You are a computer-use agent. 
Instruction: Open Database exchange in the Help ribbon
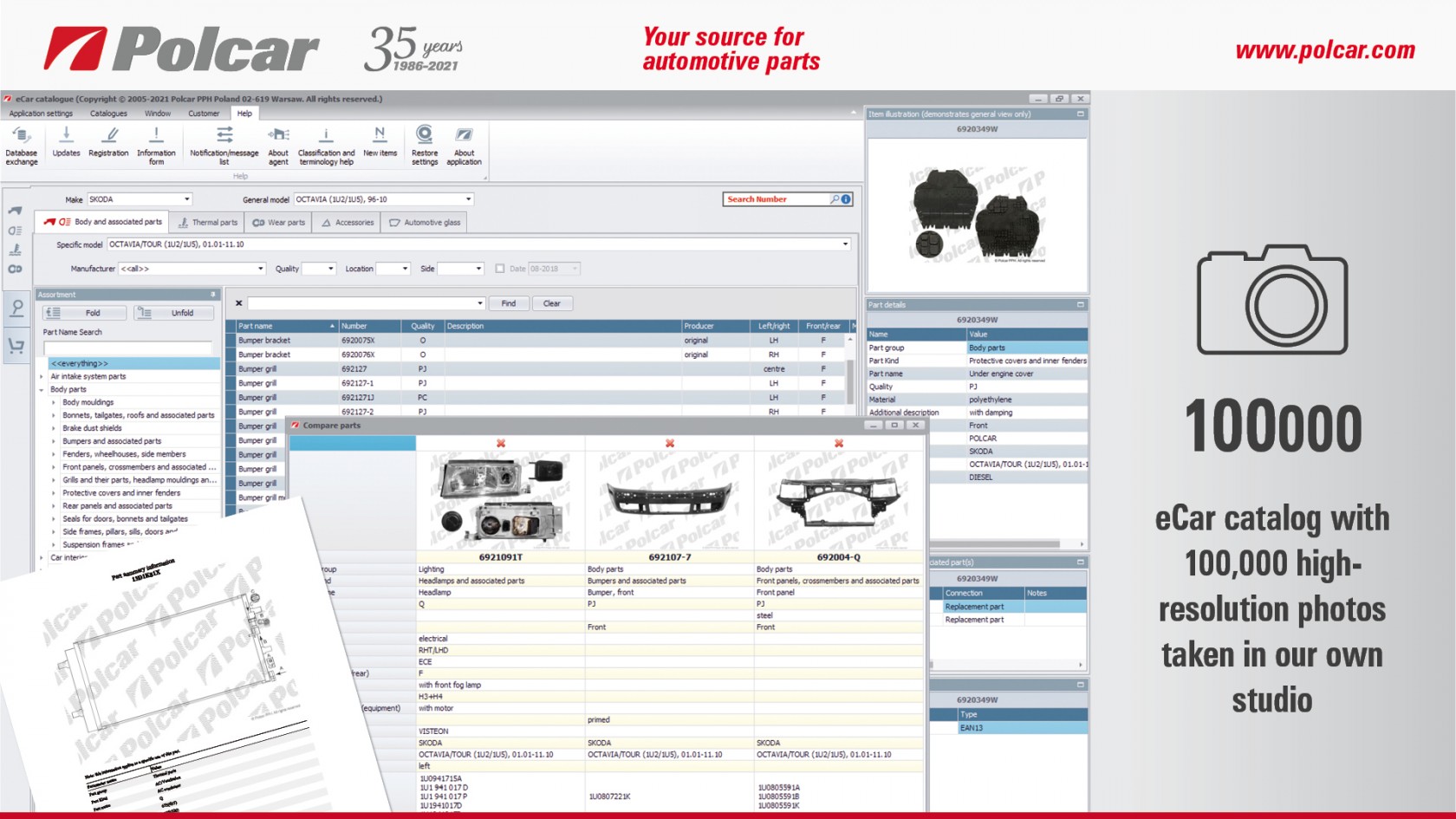coord(22,145)
